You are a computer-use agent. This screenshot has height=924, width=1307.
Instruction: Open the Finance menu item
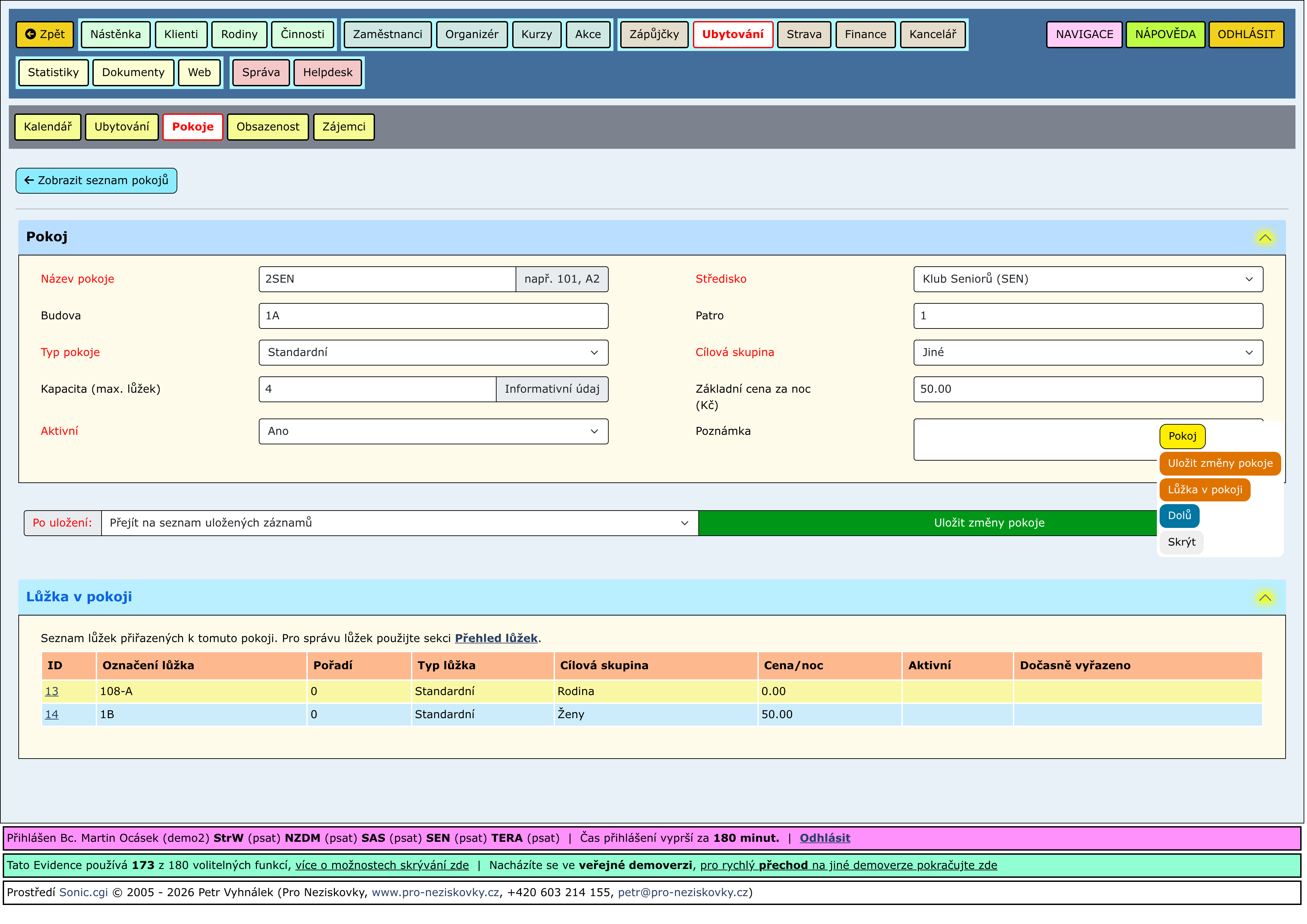pyautogui.click(x=865, y=34)
